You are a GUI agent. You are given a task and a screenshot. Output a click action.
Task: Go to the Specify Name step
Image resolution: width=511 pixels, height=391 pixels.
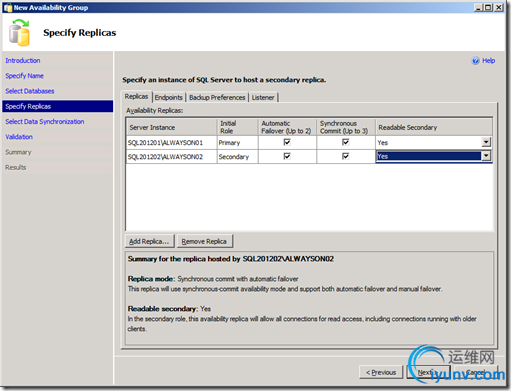point(24,76)
